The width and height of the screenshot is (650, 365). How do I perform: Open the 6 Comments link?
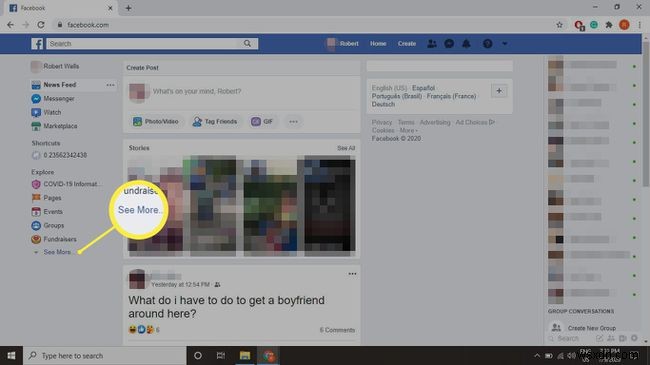[337, 330]
